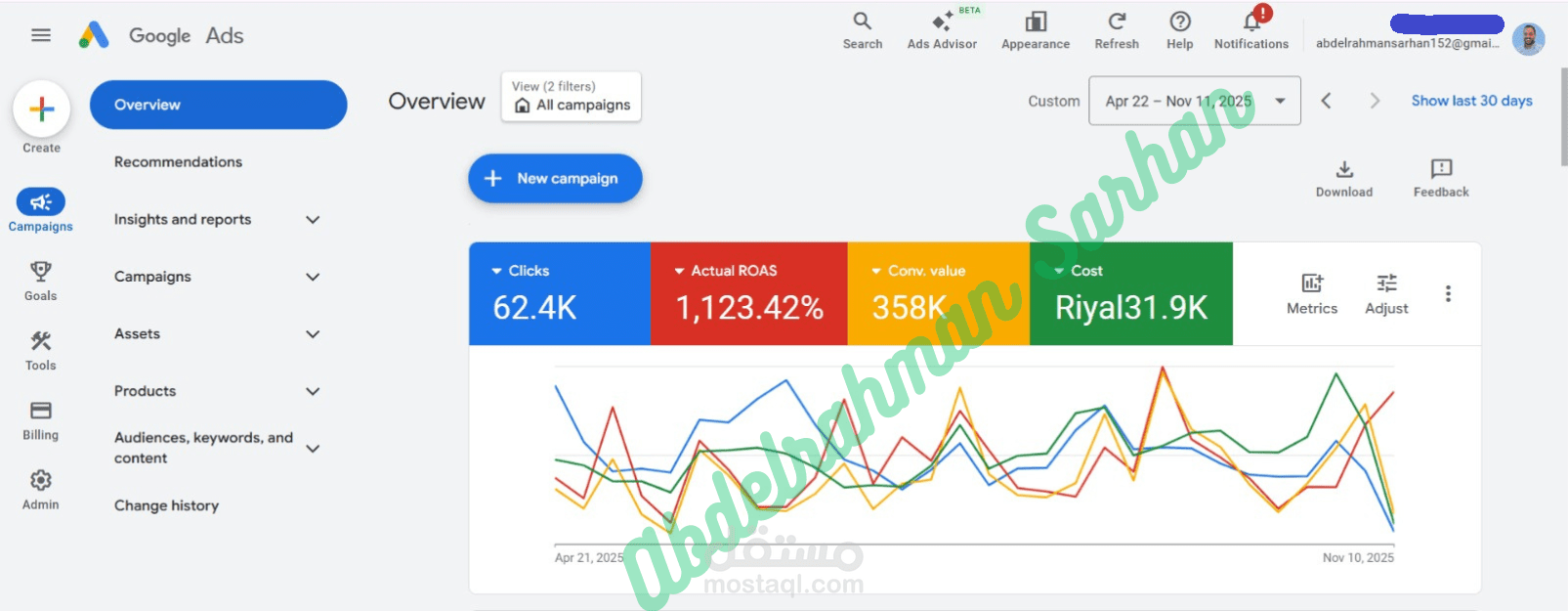
Task: Open Billing in the left rail
Action: point(41,420)
